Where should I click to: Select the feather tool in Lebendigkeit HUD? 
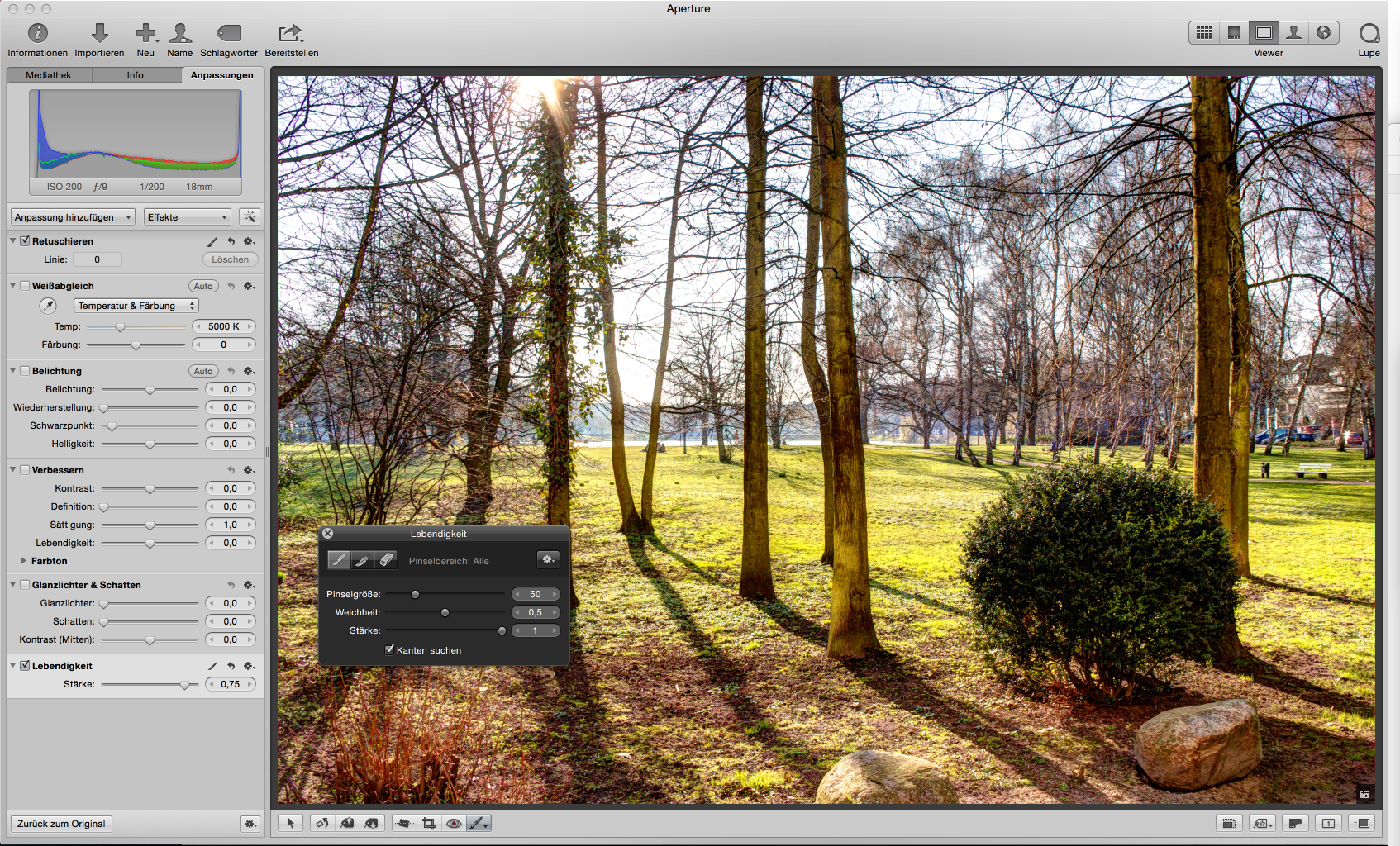(362, 560)
